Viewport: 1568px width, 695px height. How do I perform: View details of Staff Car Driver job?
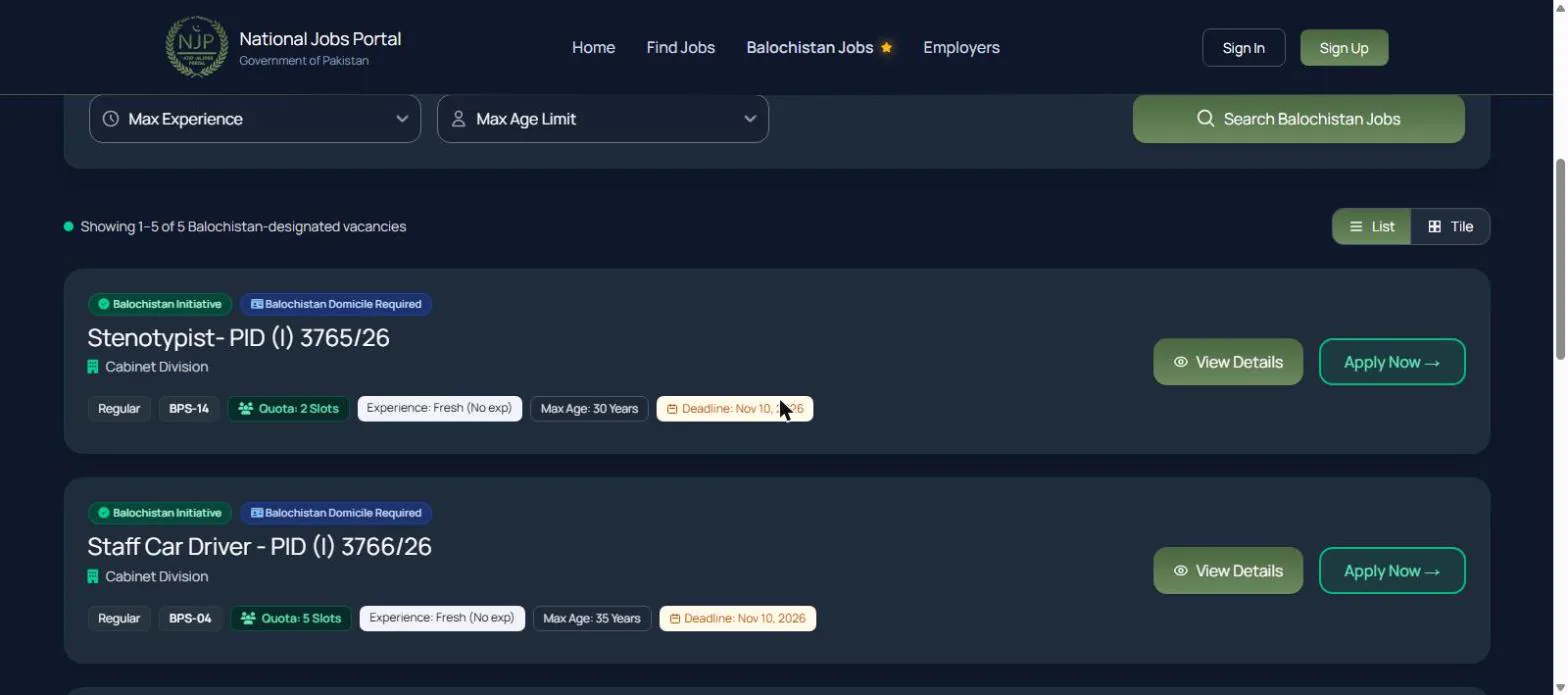coord(1228,571)
